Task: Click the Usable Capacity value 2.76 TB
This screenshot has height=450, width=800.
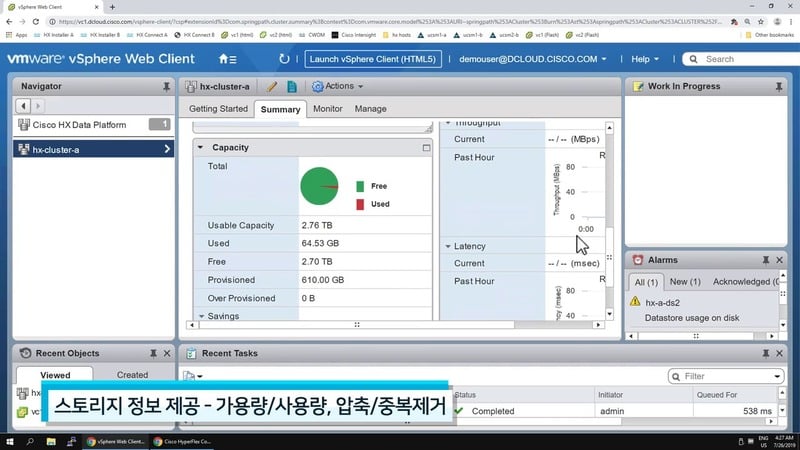Action: [316, 225]
